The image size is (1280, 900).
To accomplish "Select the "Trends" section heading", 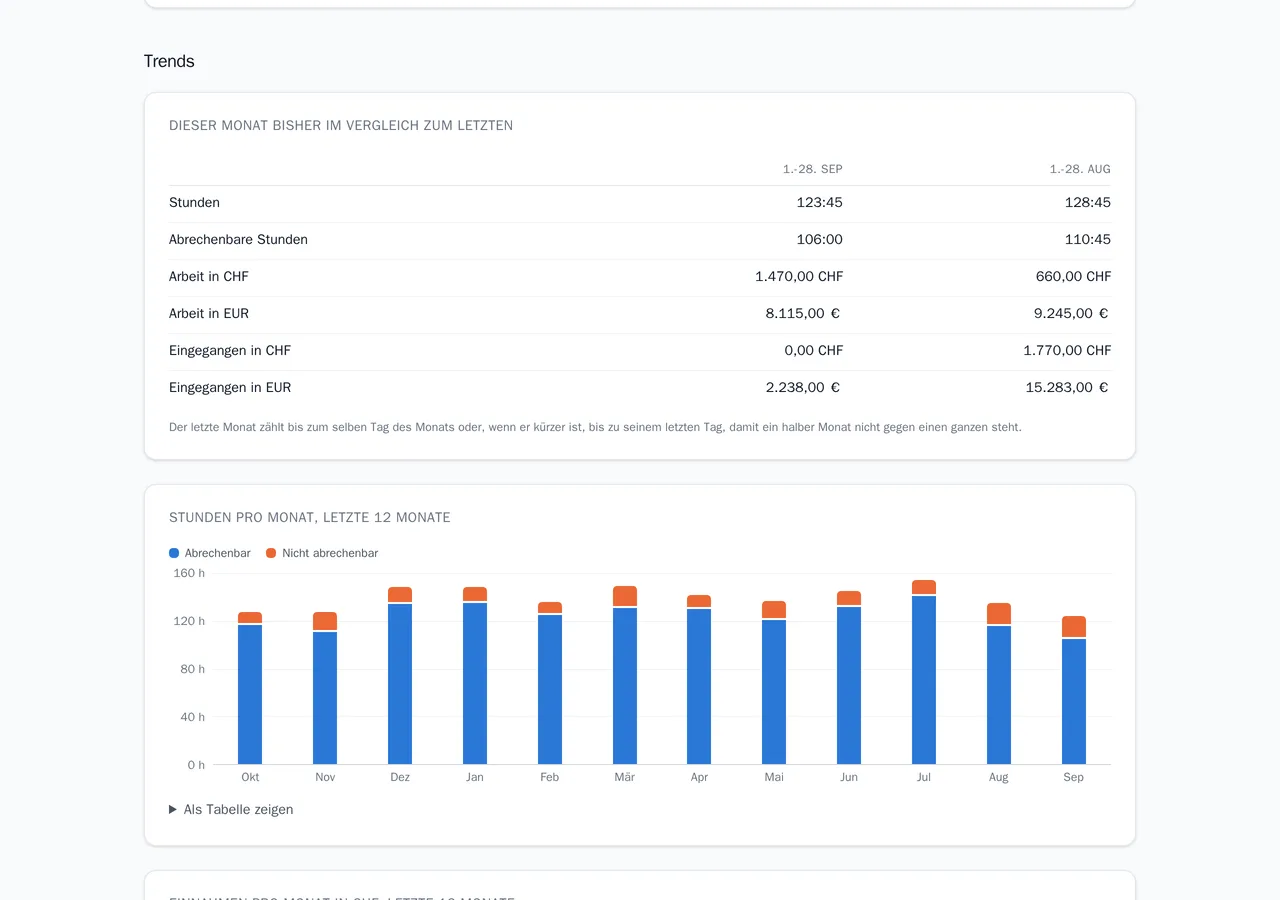I will [x=169, y=61].
